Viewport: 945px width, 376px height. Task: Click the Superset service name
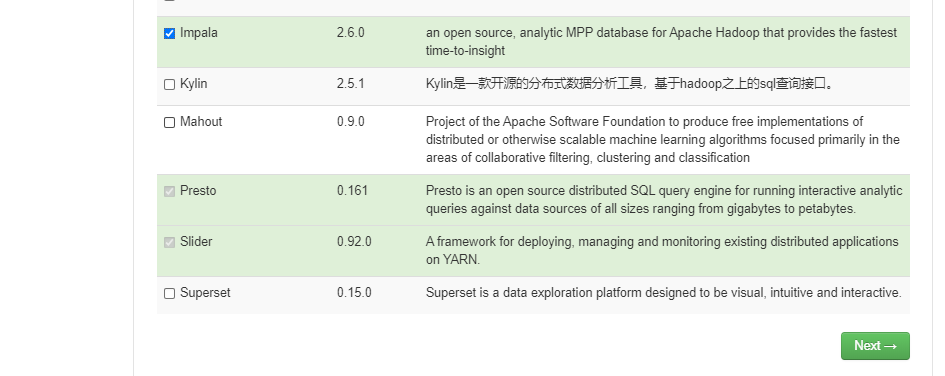[x=206, y=293]
